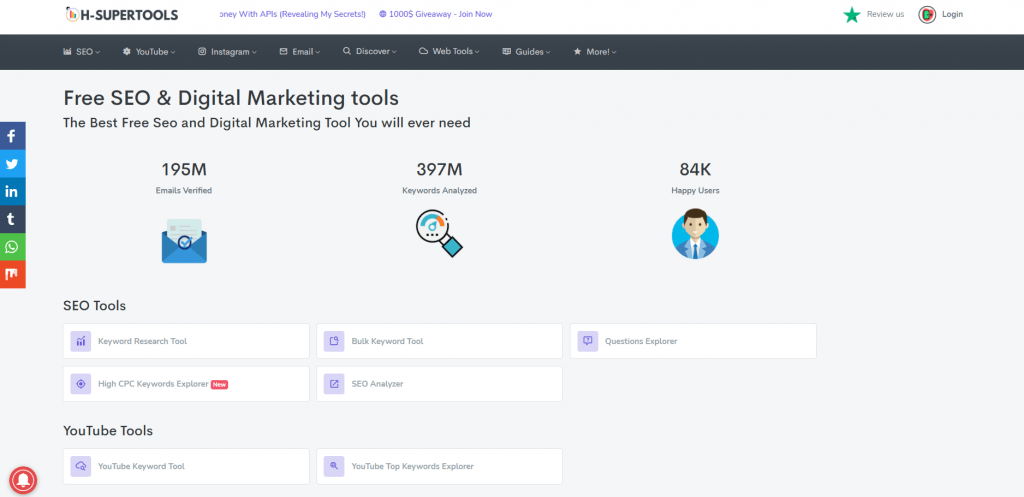
Task: Open Questions Explorer link
Action: click(693, 341)
